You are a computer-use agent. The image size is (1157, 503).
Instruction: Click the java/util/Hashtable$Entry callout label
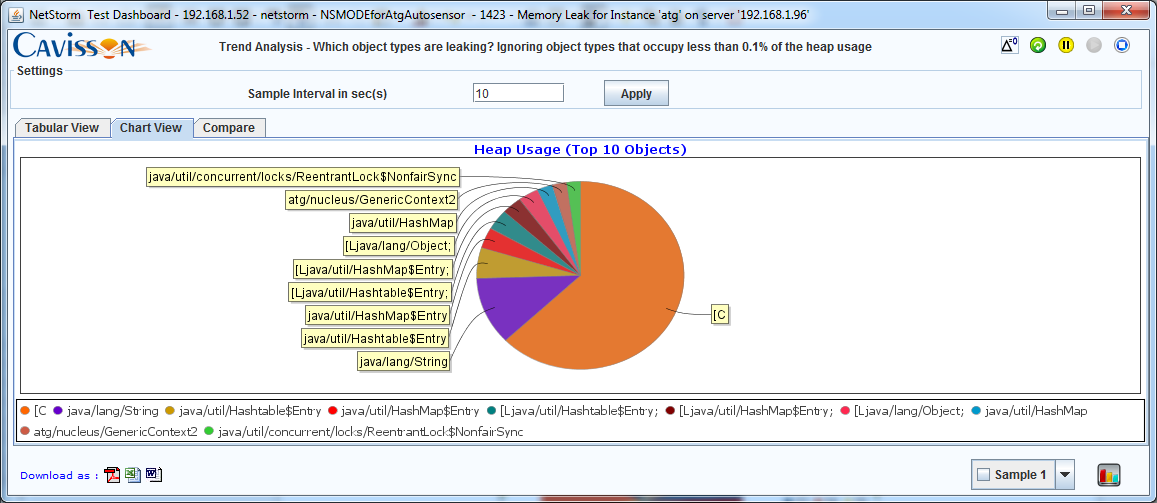[x=376, y=339]
